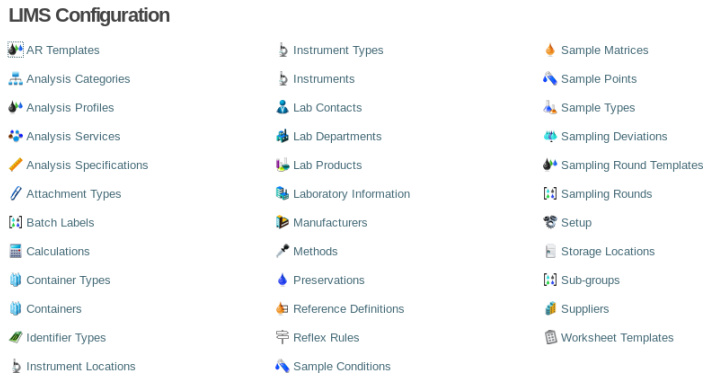This screenshot has width=715, height=385.
Task: Open the Sample Conditions link
Action: pyautogui.click(x=342, y=366)
